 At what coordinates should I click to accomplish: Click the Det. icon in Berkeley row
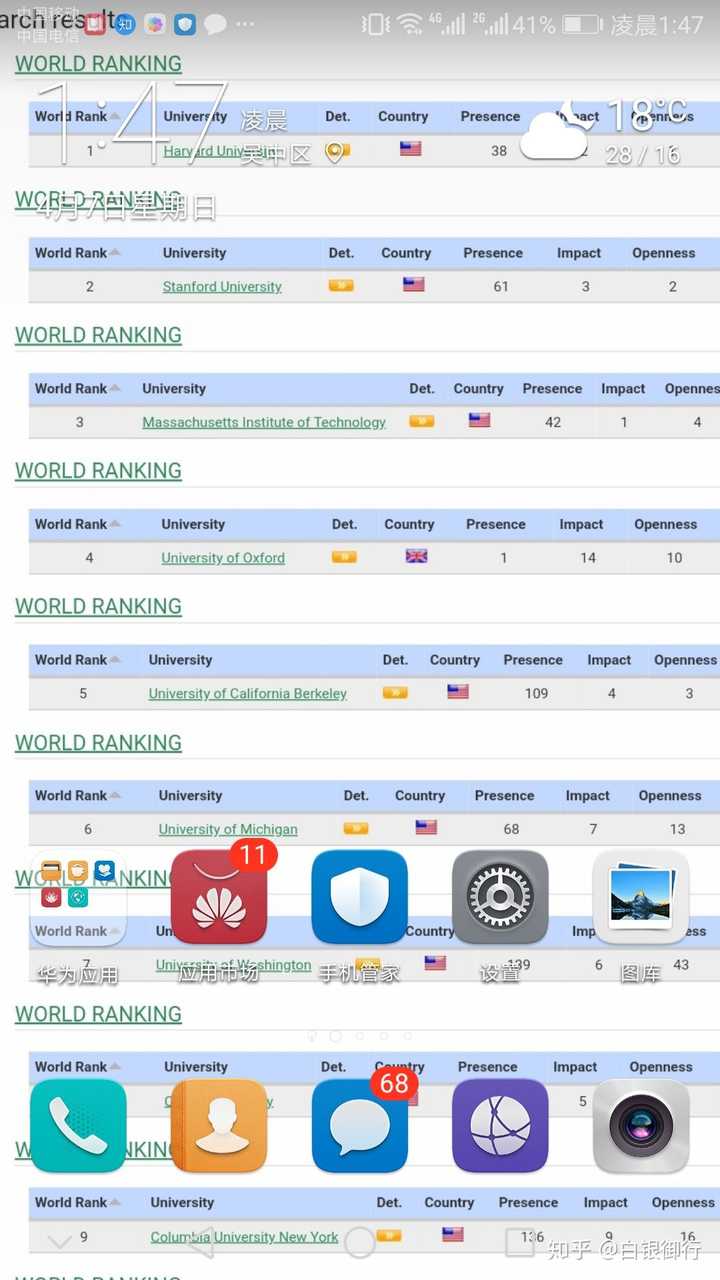pyautogui.click(x=395, y=692)
